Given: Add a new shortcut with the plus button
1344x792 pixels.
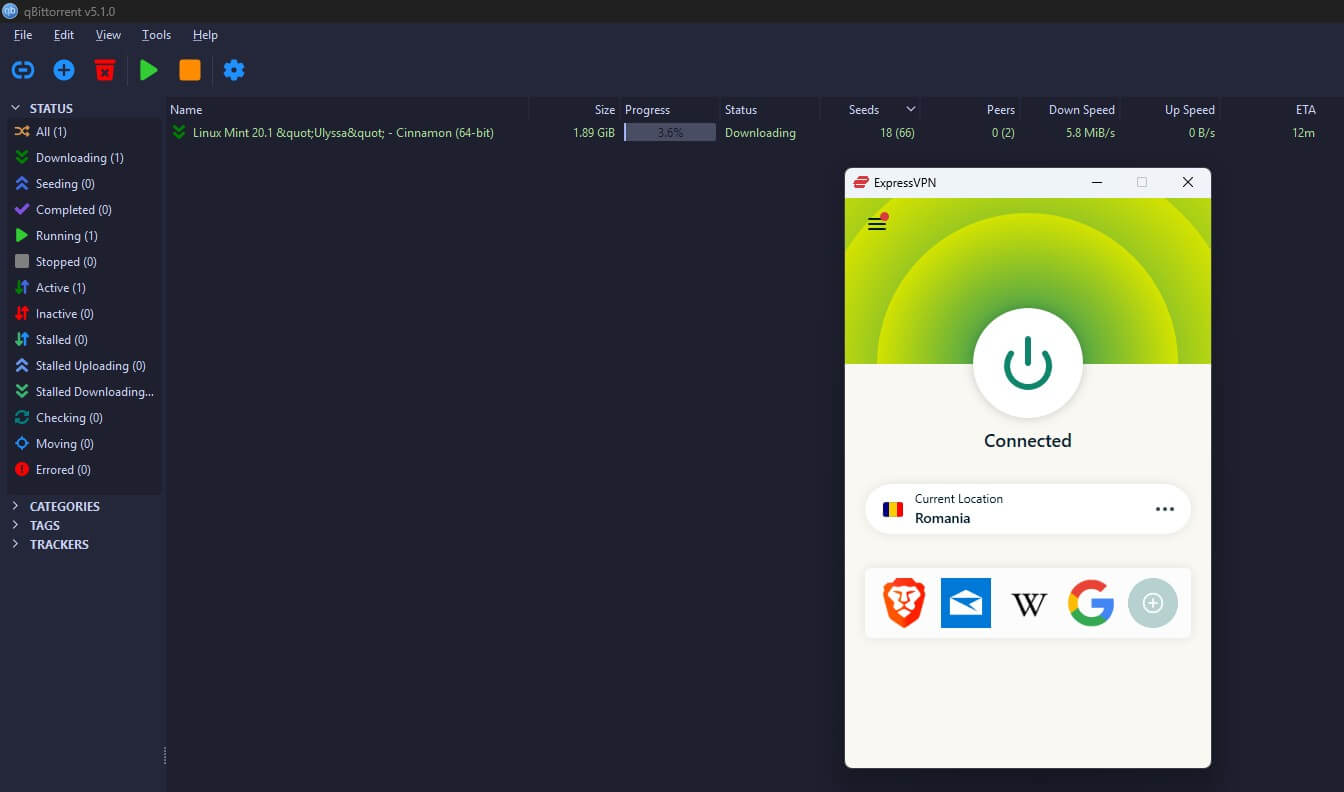Looking at the screenshot, I should tap(1153, 603).
